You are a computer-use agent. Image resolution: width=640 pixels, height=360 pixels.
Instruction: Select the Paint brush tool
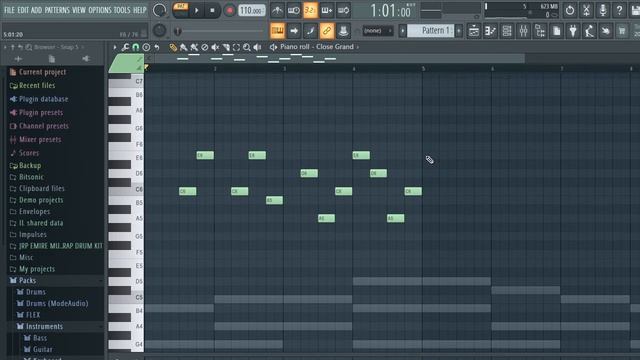pyautogui.click(x=183, y=47)
